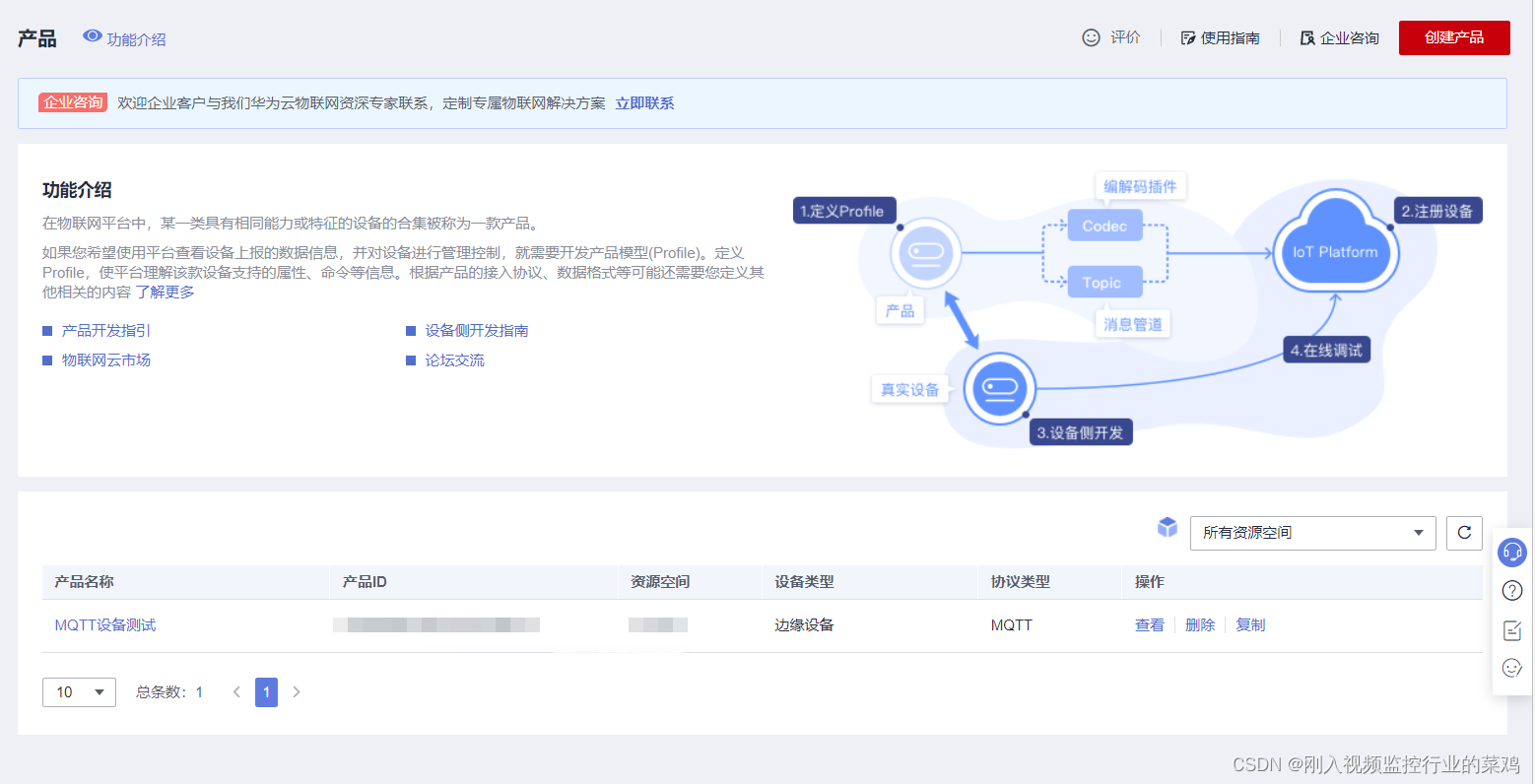Open the 立即联系 link in the banner
The width and height of the screenshot is (1535, 784).
coord(644,102)
